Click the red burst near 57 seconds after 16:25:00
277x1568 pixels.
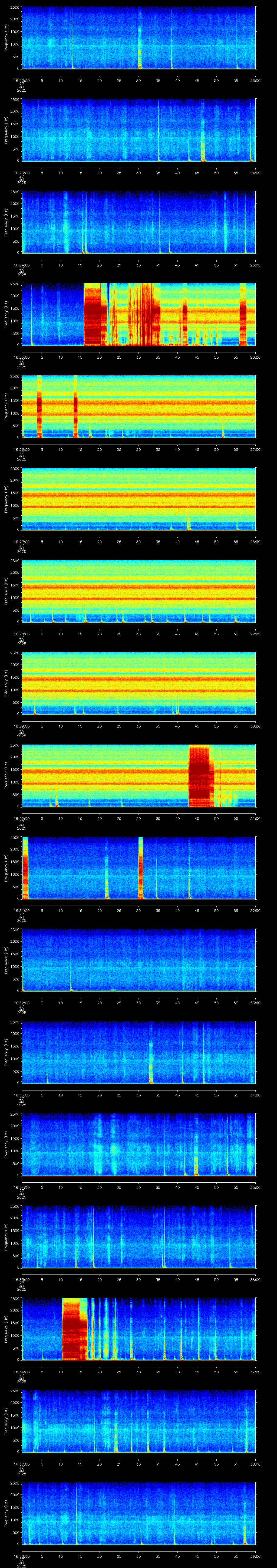tap(243, 315)
